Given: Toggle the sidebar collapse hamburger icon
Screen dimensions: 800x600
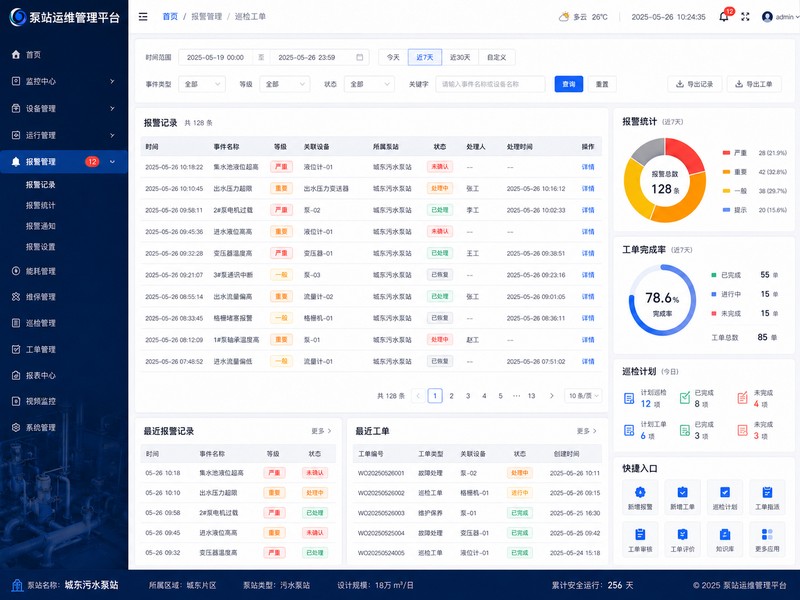Looking at the screenshot, I should pyautogui.click(x=143, y=17).
